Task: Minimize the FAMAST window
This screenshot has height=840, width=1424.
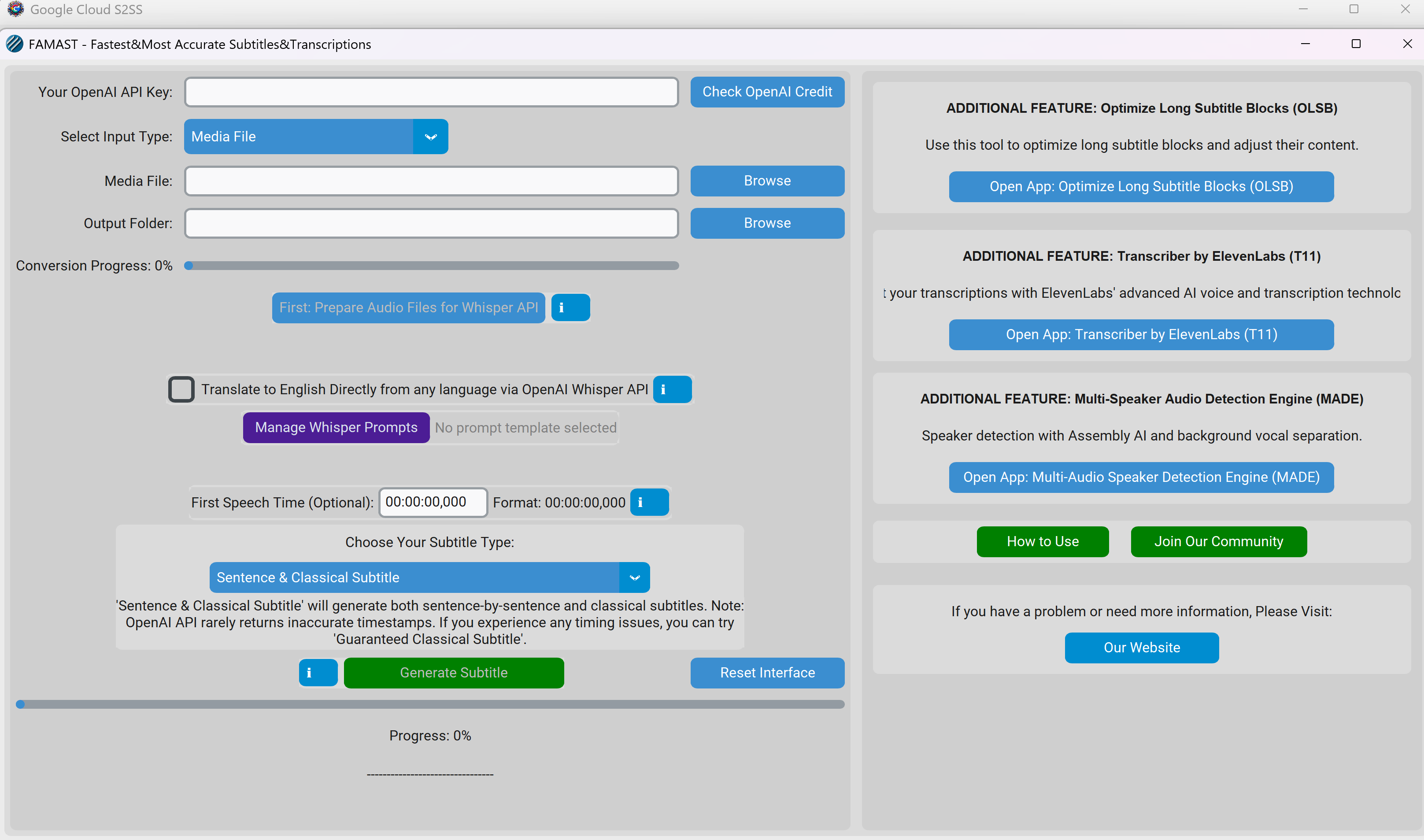Action: click(x=1305, y=44)
